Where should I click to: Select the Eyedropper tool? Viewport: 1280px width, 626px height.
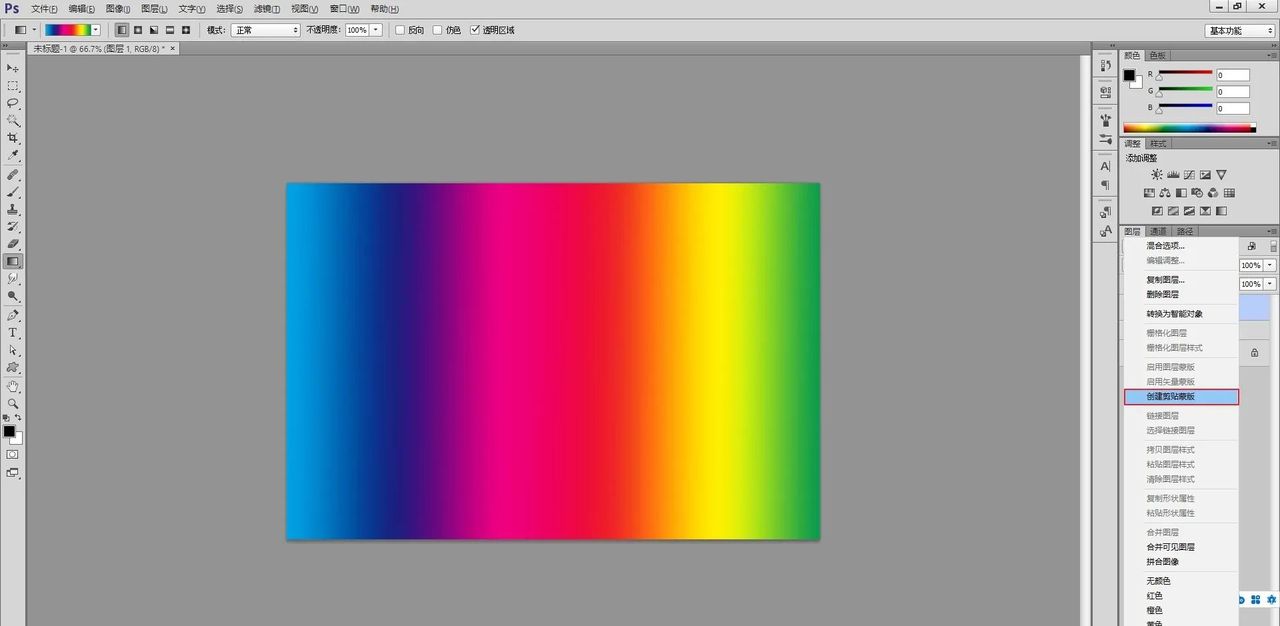13,156
